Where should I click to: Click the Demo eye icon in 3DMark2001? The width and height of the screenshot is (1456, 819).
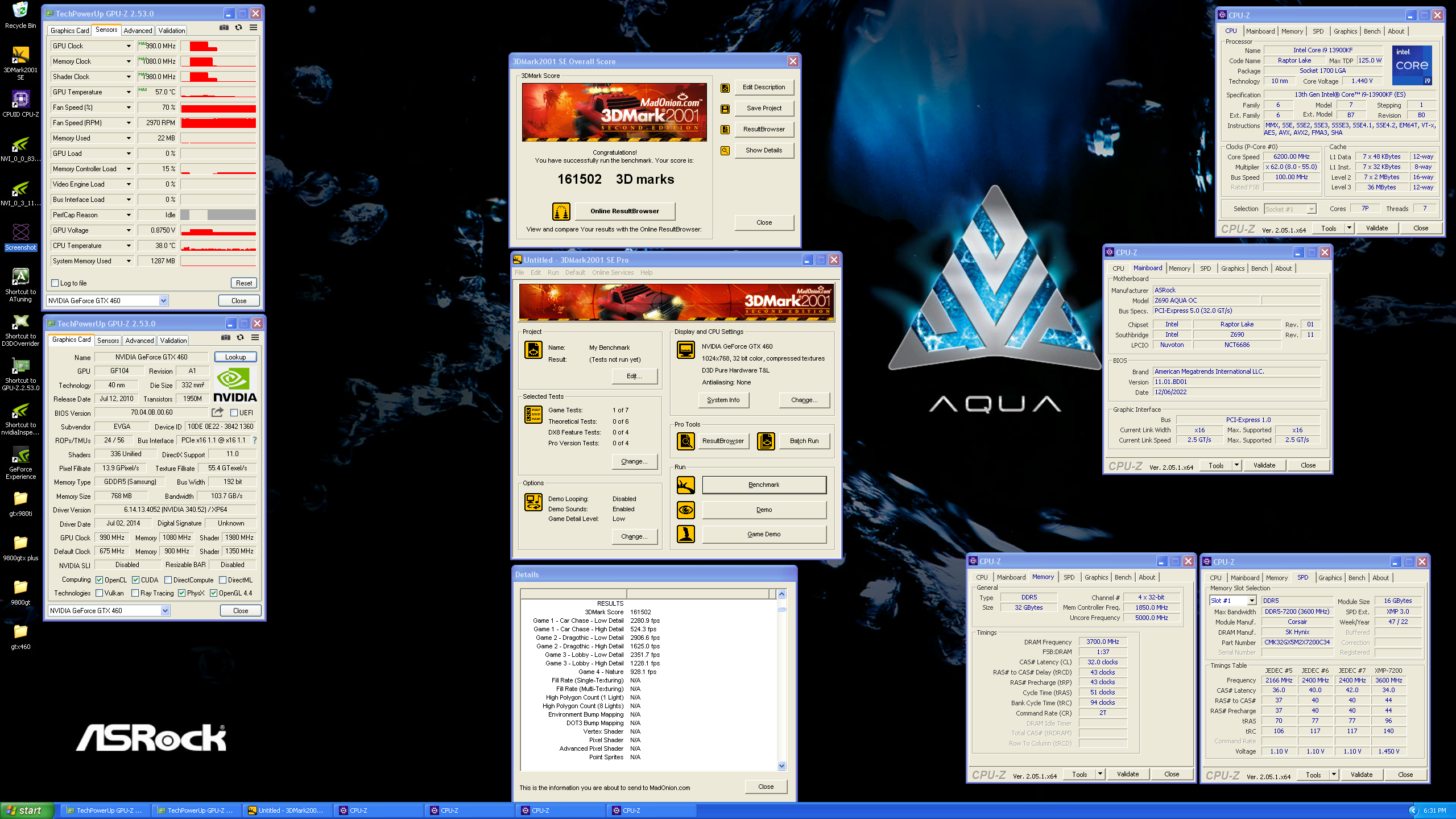point(686,510)
